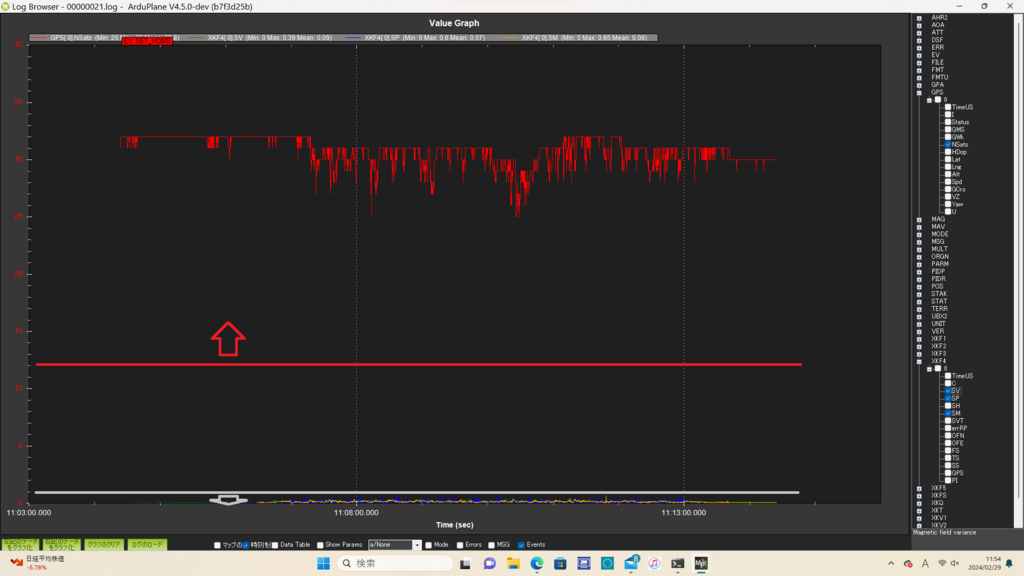Expand the PARM tree node
The image size is (1024, 576).
tap(919, 264)
